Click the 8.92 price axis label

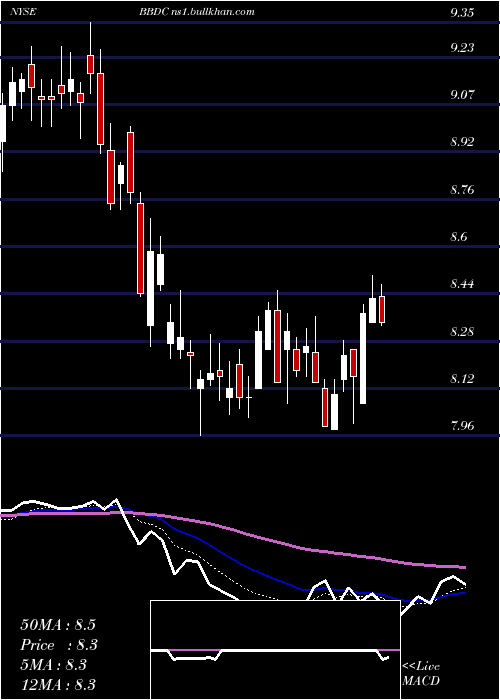pyautogui.click(x=462, y=142)
